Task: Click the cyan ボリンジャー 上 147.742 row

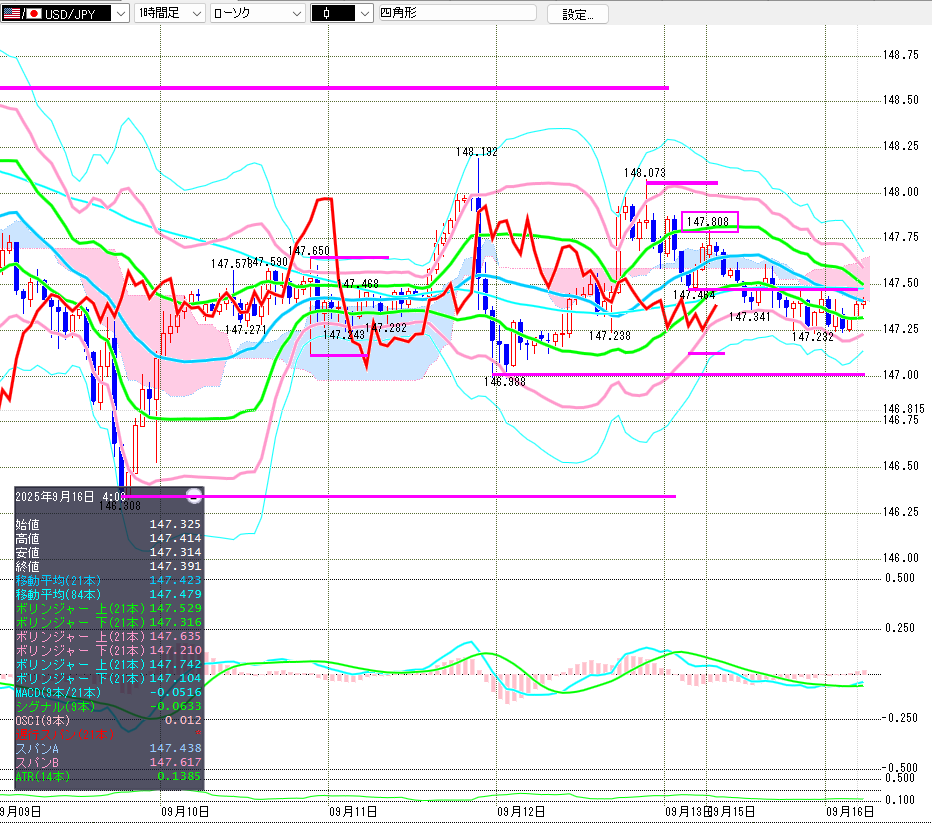Action: click(x=108, y=664)
